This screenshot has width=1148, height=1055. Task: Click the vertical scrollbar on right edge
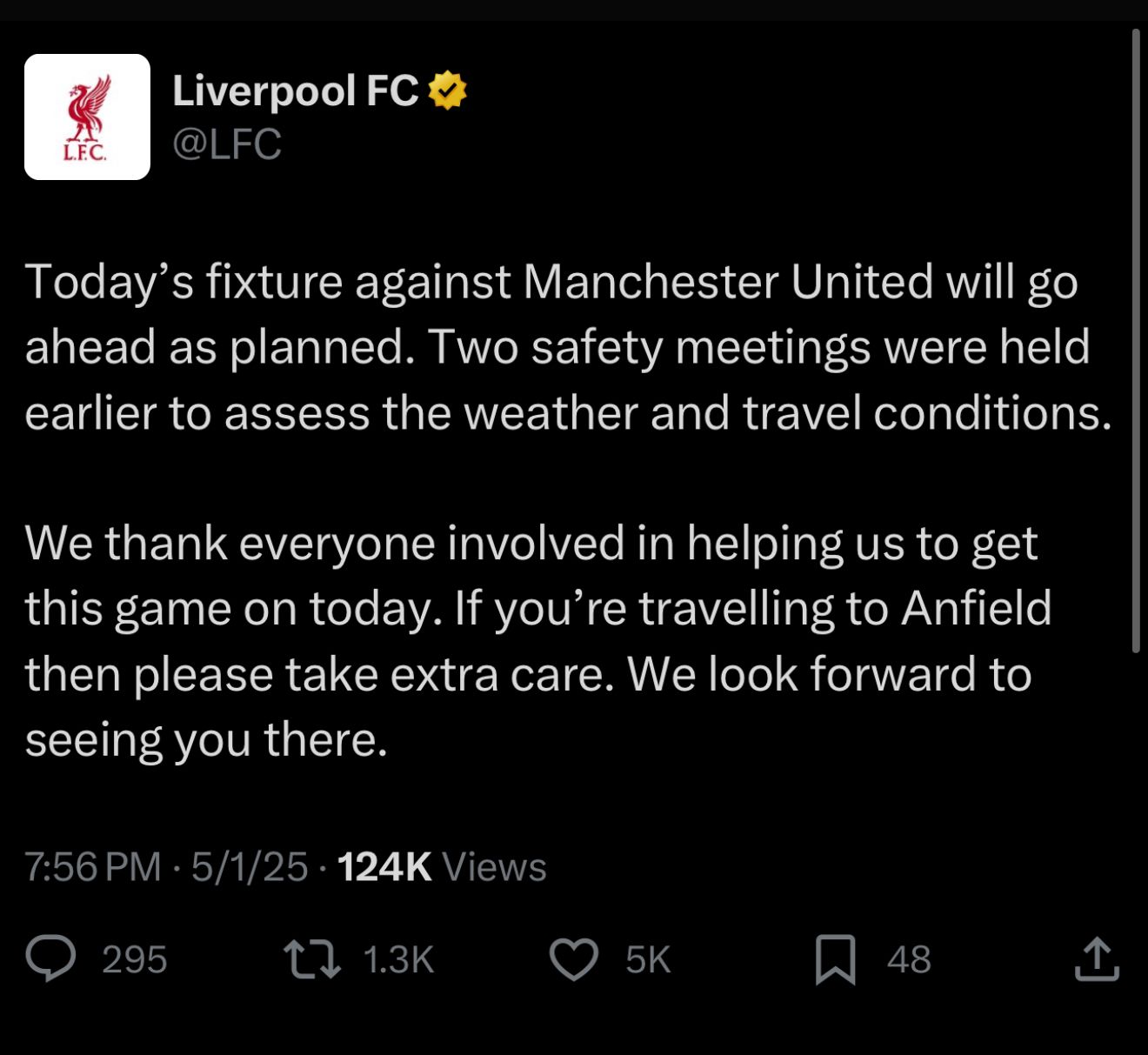pos(1136,340)
